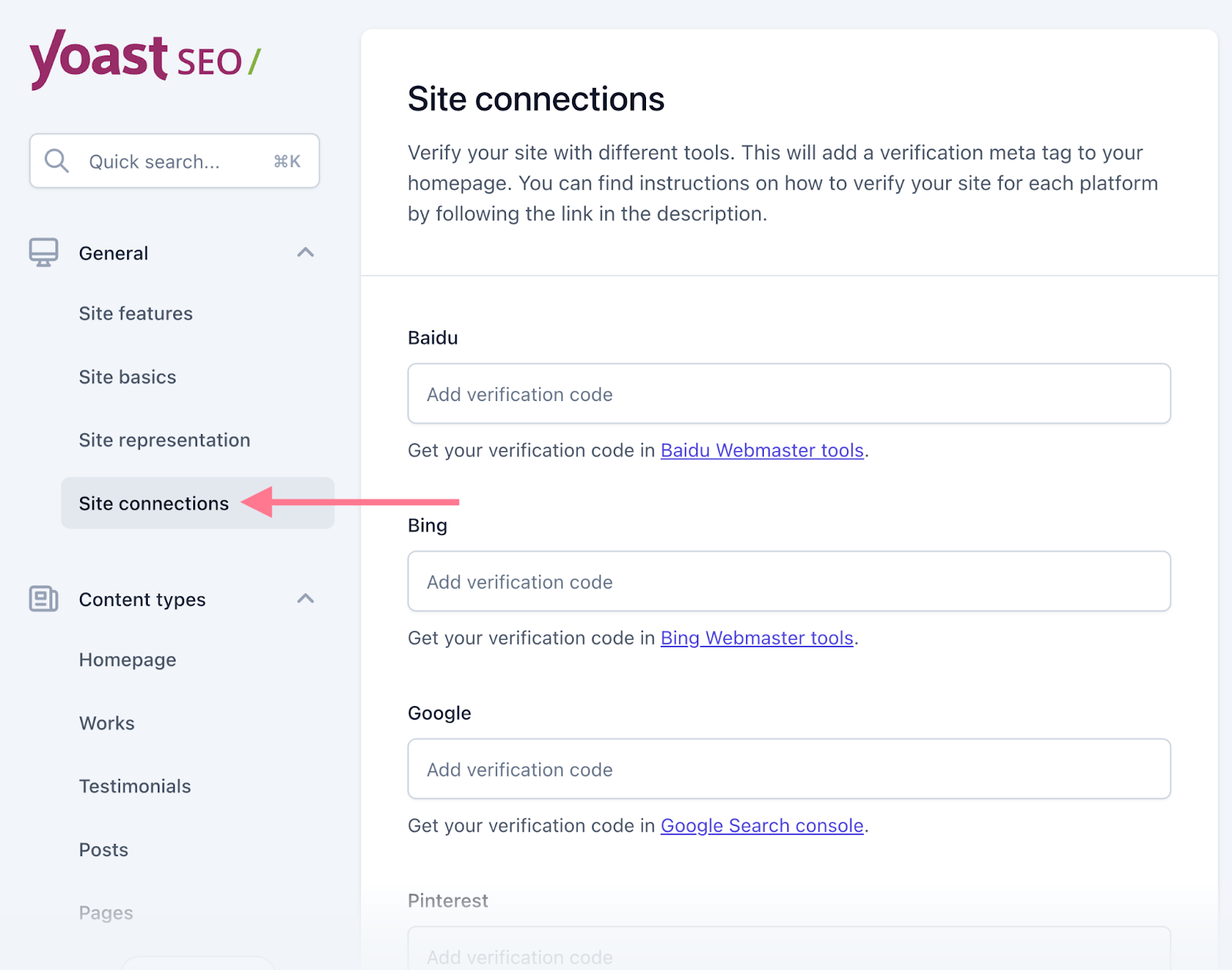
Task: Click the Bing field label
Action: point(427,526)
